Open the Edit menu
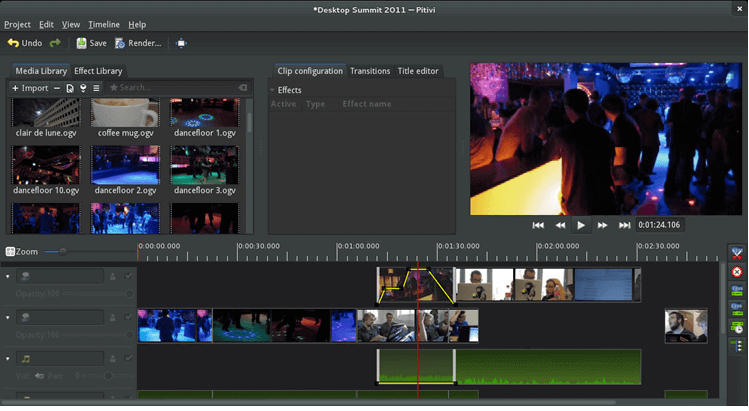This screenshot has width=749, height=411. pos(46,24)
